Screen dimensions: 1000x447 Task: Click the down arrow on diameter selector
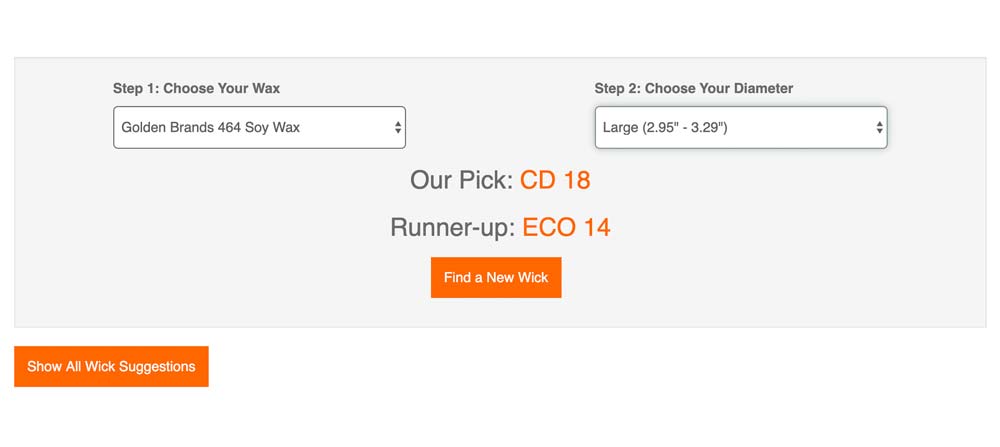[879, 131]
